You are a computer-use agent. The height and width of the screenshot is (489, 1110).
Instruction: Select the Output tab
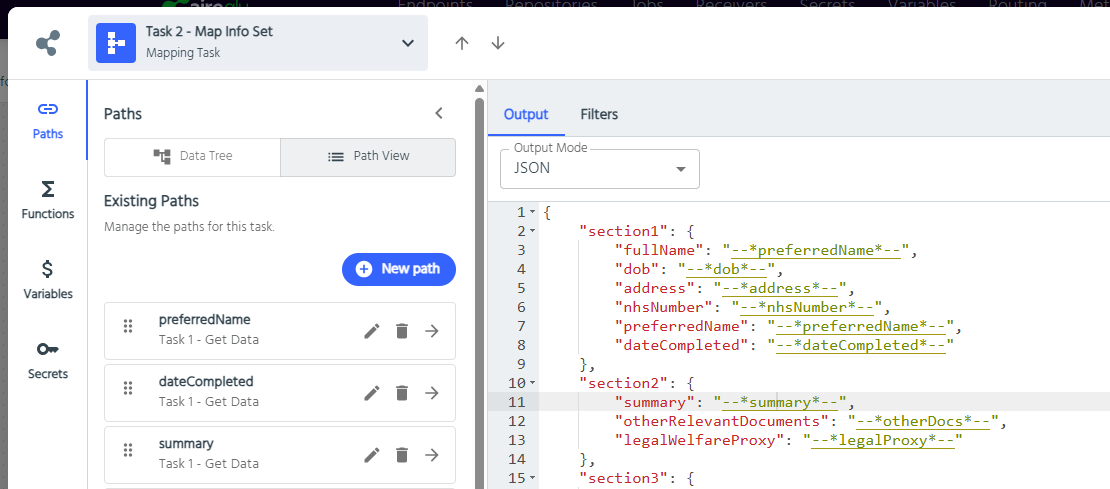(x=526, y=114)
